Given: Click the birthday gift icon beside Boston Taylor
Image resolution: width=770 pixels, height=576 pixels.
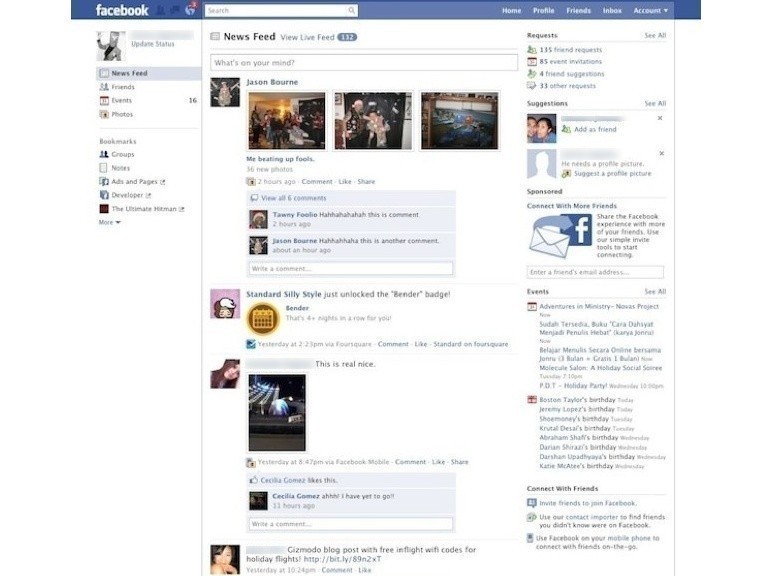Looking at the screenshot, I should (531, 400).
